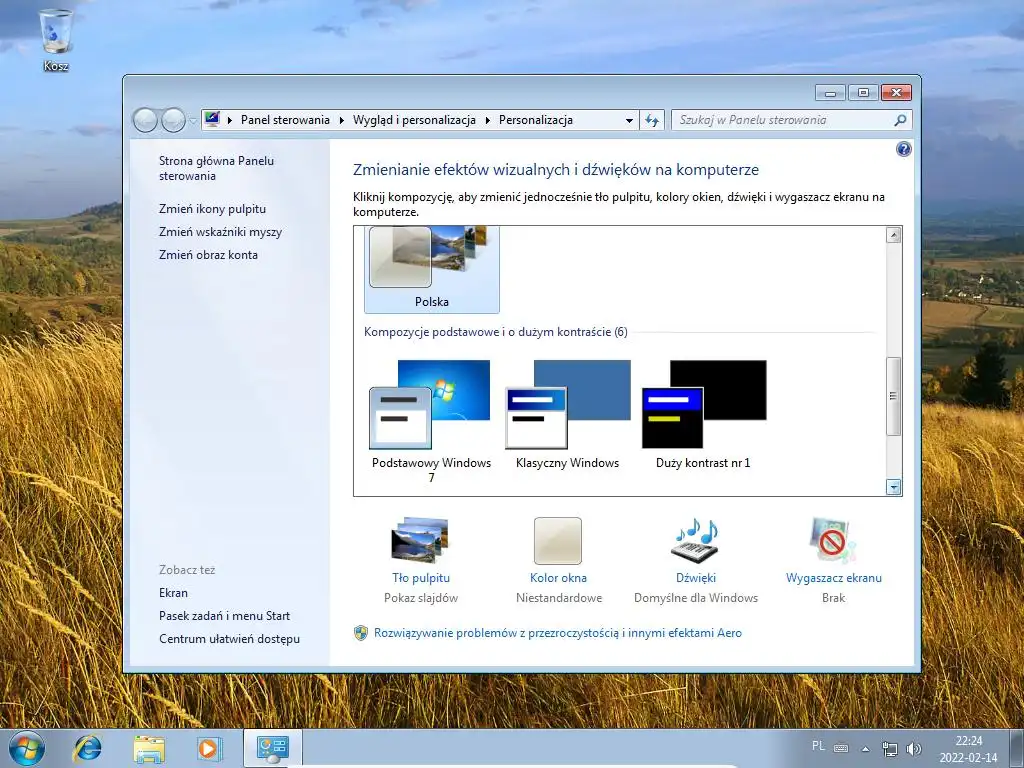Click the 'PL' language indicator
This screenshot has height=768, width=1024.
tap(818, 746)
